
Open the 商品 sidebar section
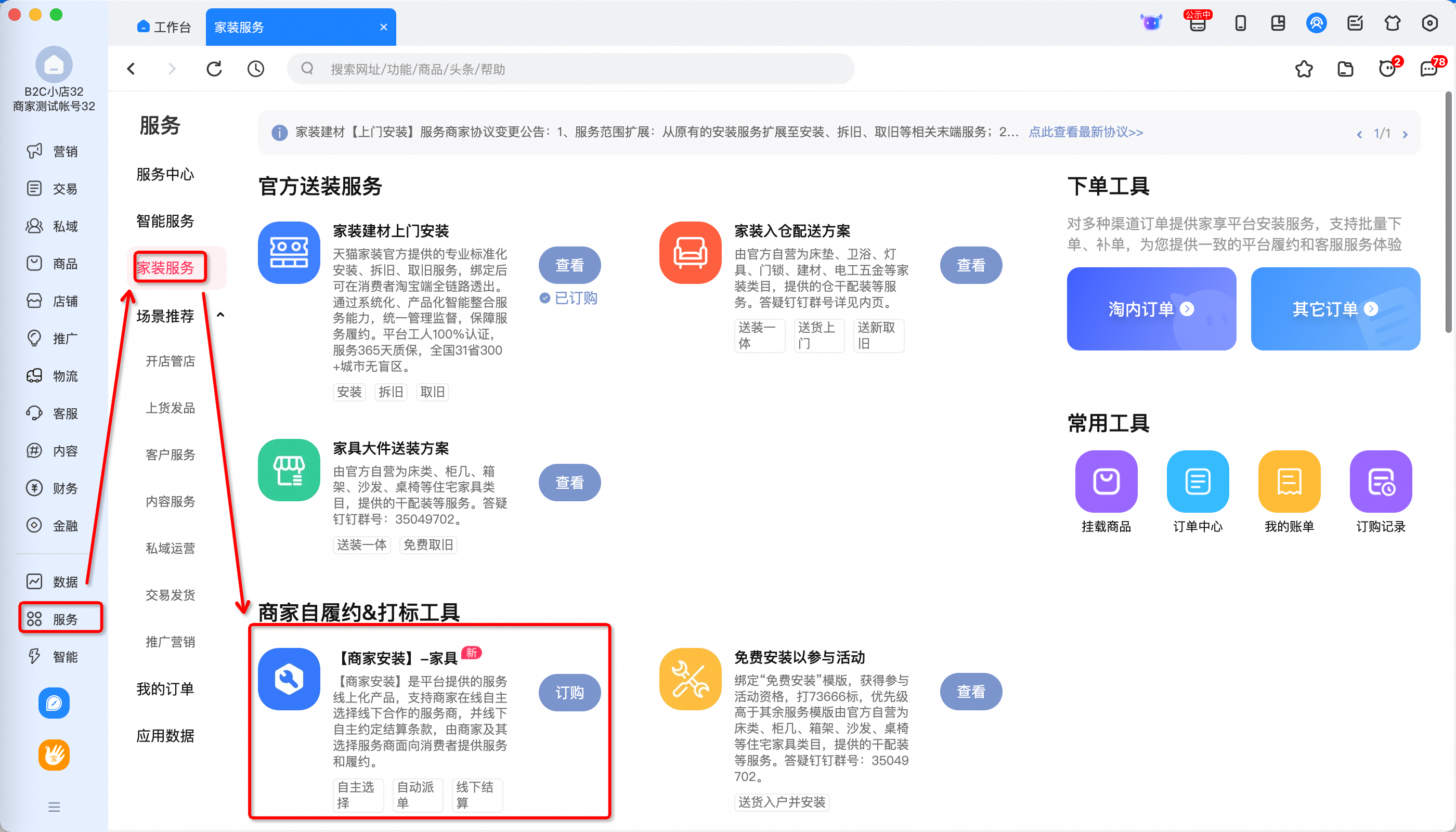click(53, 264)
